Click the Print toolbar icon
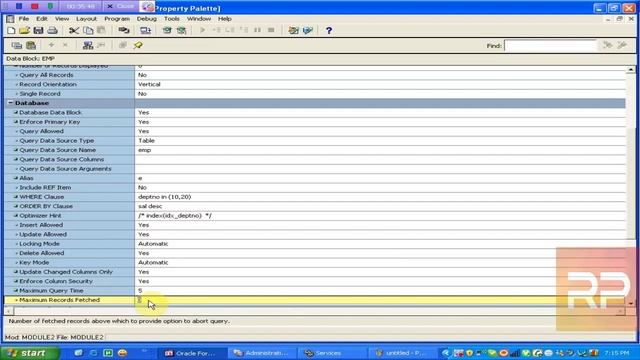Viewport: 640px width, 360px height. click(52, 31)
